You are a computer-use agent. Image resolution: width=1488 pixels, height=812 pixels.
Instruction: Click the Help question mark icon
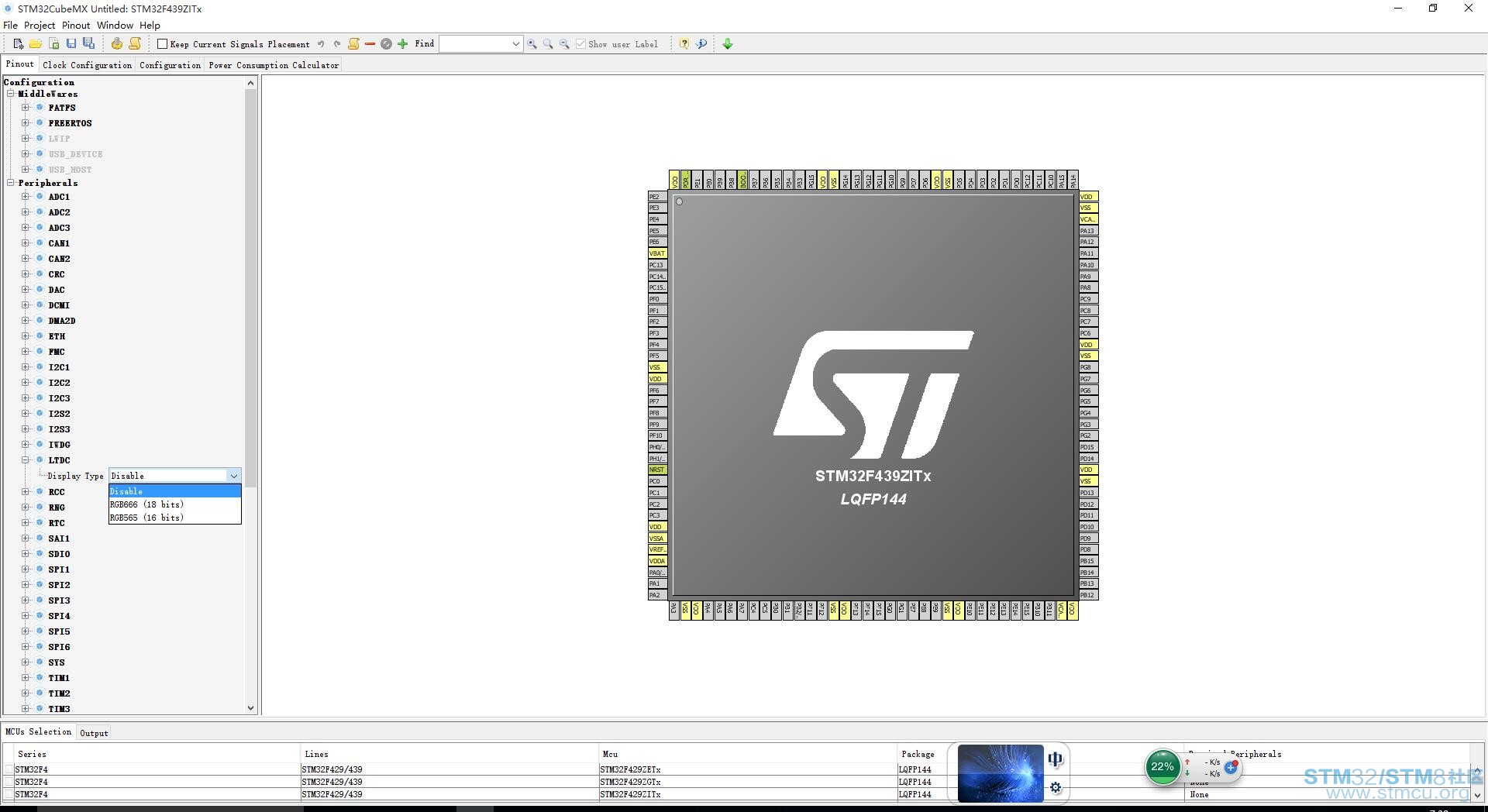(x=684, y=44)
